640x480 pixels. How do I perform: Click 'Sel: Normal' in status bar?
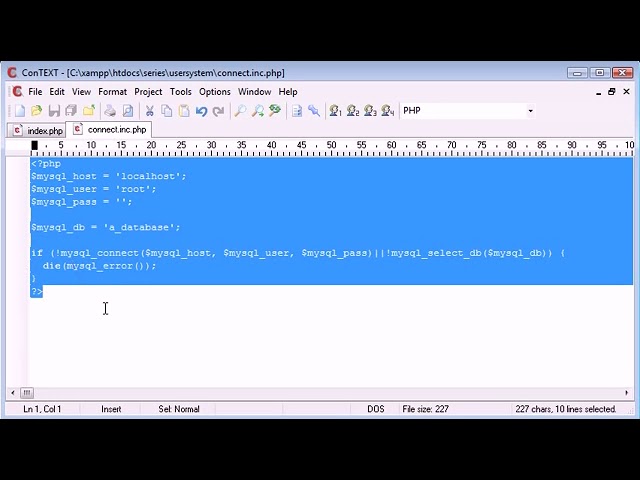(179, 409)
